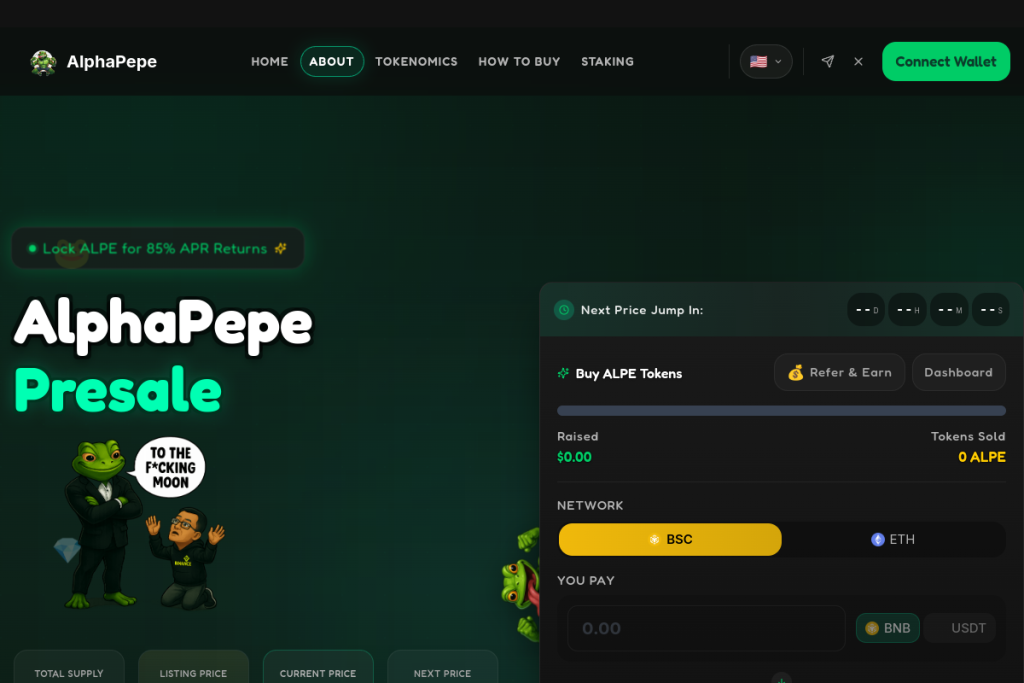Select the BSC network option
This screenshot has width=1024, height=683.
670,539
